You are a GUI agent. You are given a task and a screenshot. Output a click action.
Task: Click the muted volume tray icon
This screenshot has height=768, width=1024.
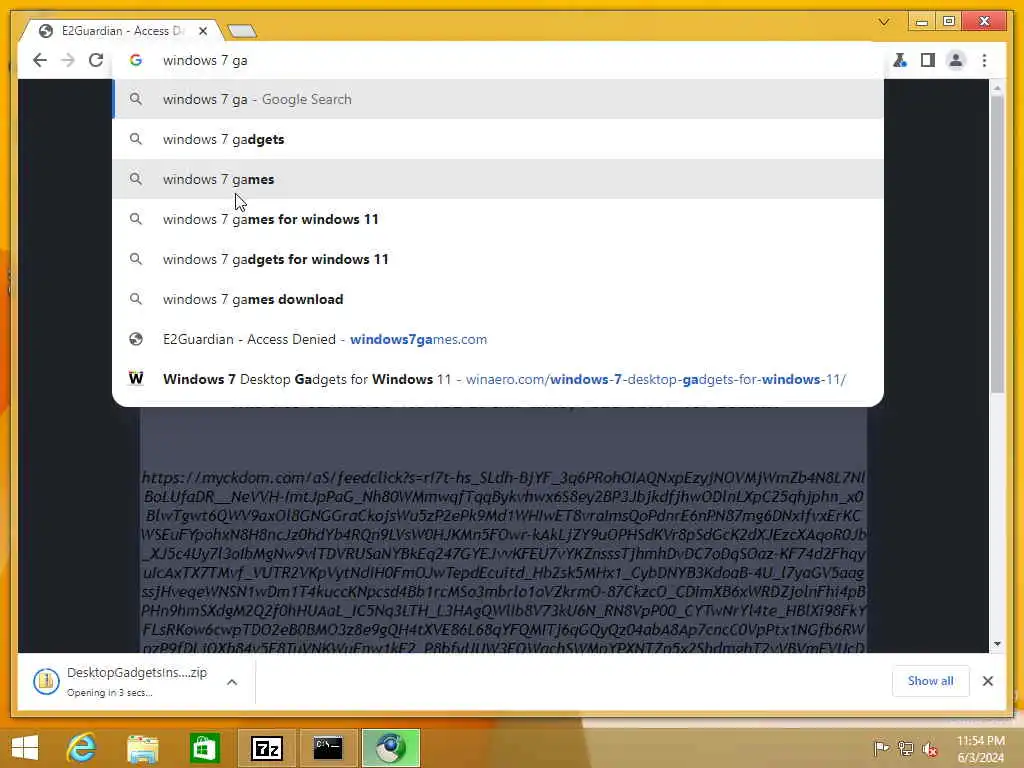(929, 749)
